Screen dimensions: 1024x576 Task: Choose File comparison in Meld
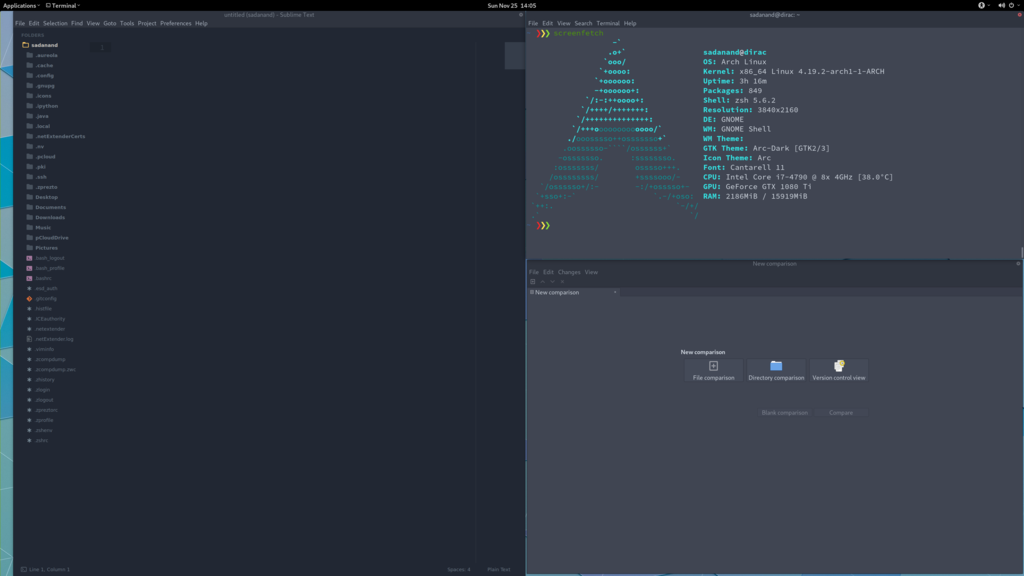[x=713, y=370]
